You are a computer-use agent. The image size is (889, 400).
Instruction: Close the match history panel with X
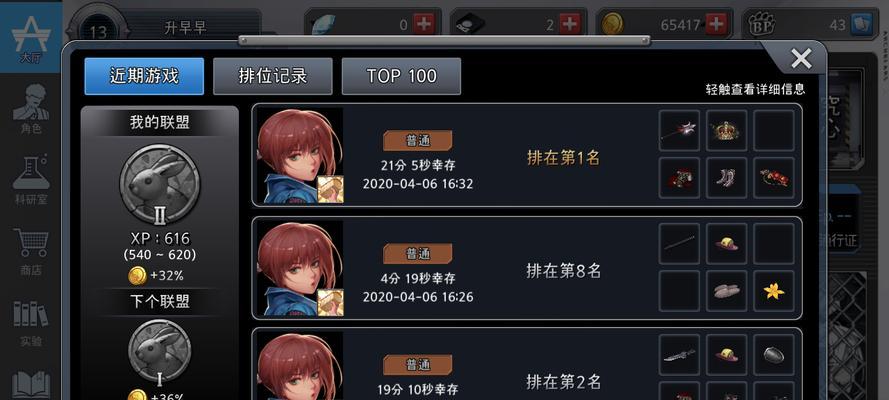click(801, 58)
